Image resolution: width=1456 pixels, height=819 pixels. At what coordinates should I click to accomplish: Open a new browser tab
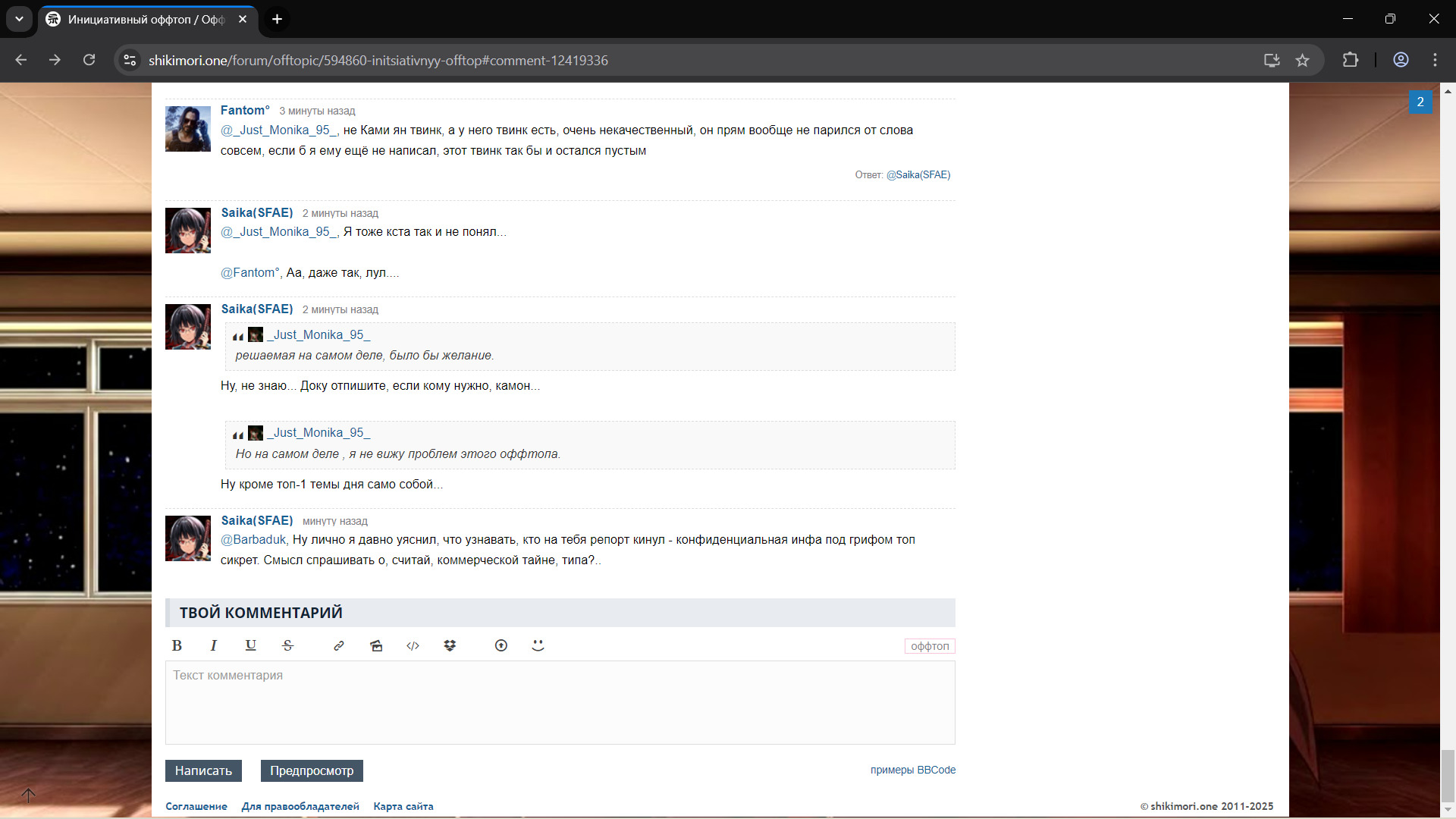tap(278, 19)
